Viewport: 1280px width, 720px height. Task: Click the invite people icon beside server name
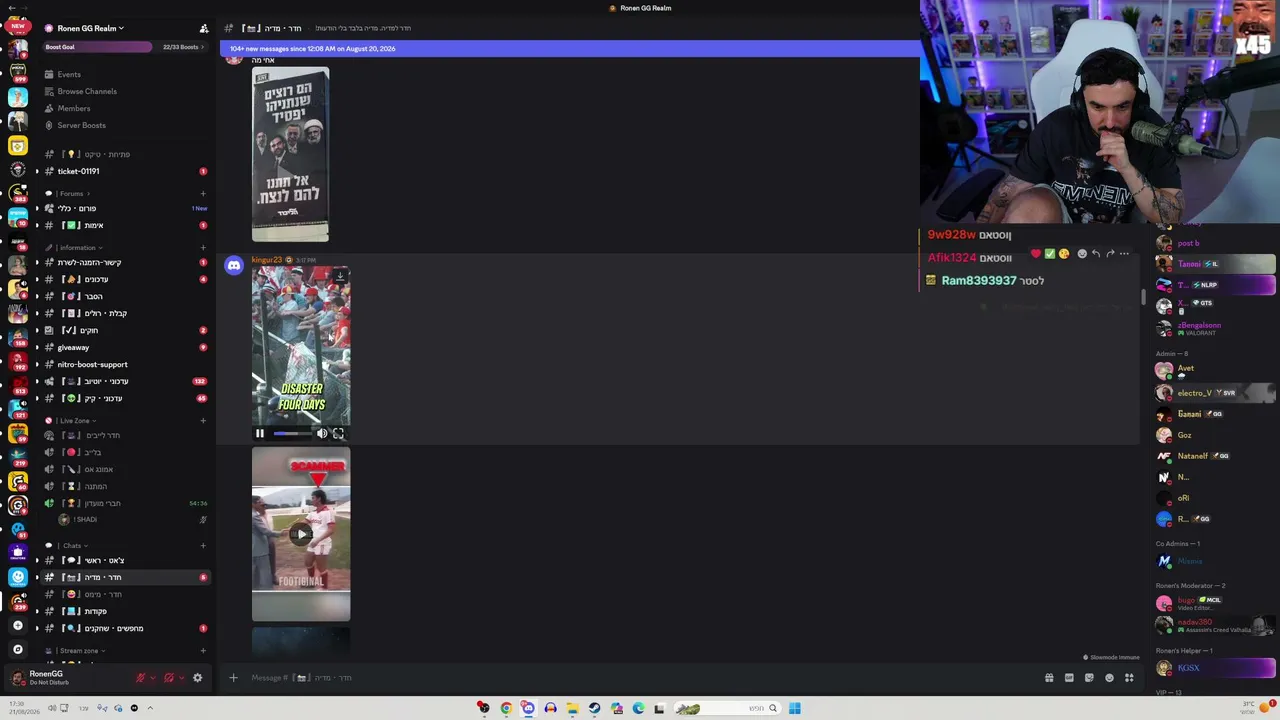coord(204,28)
